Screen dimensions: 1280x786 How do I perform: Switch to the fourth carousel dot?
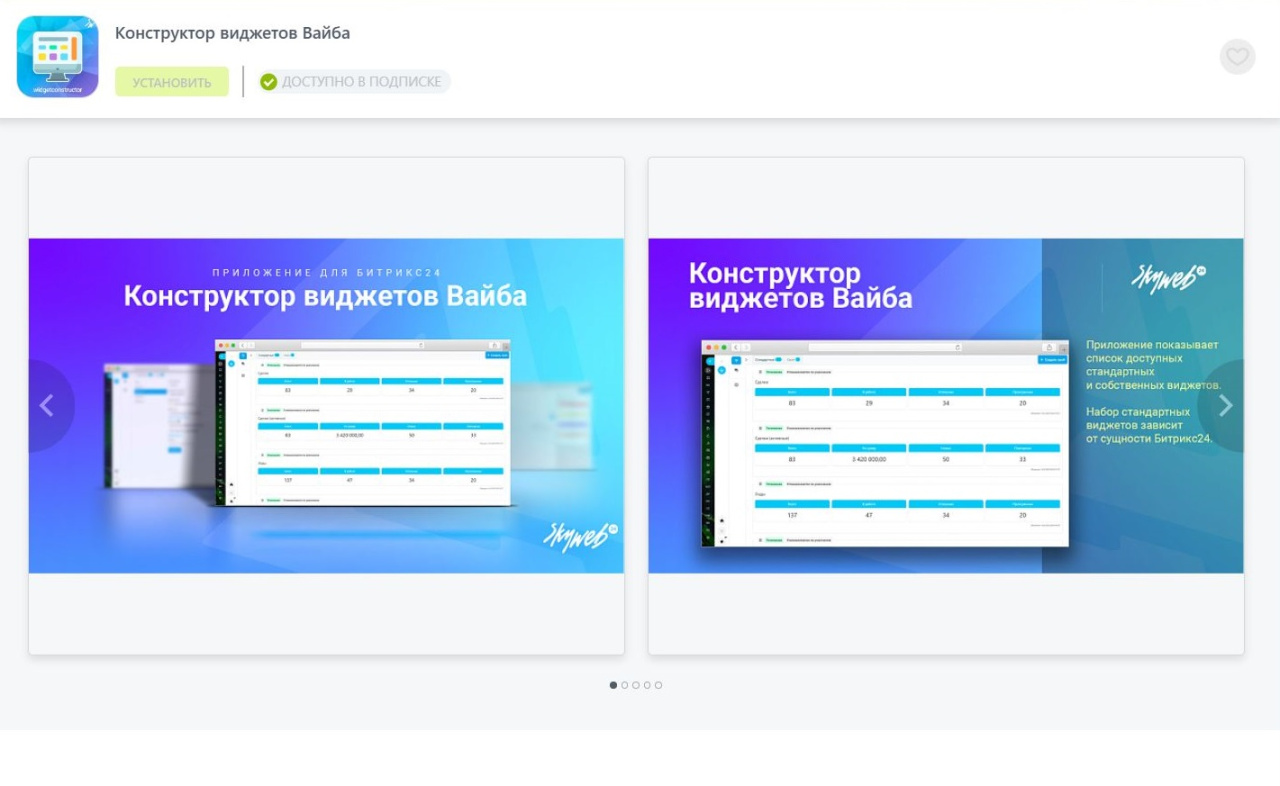[x=647, y=685]
